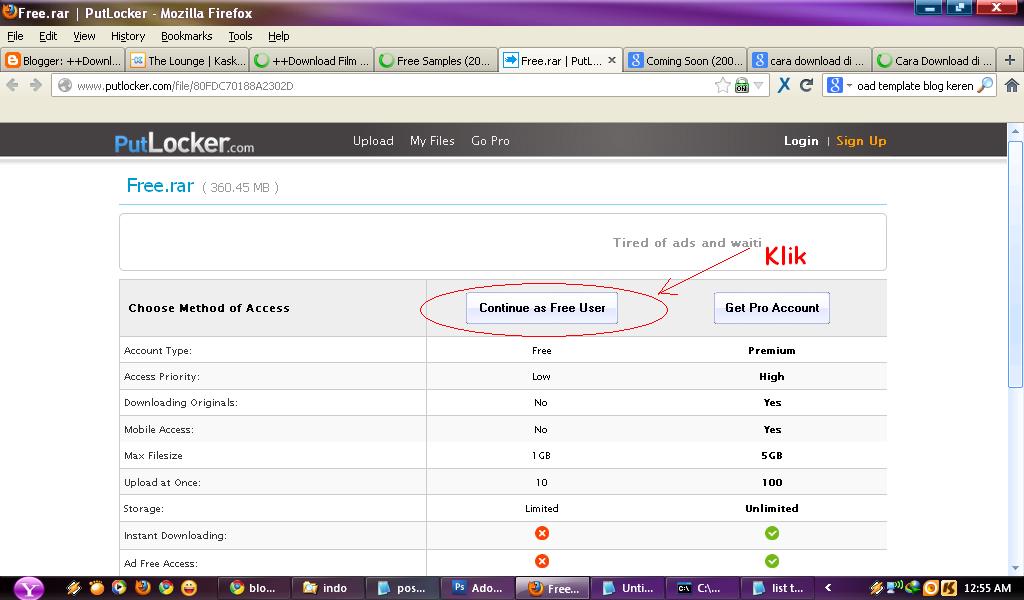Viewport: 1024px width, 600px height.
Task: Click the magnifier search icon
Action: [x=985, y=85]
